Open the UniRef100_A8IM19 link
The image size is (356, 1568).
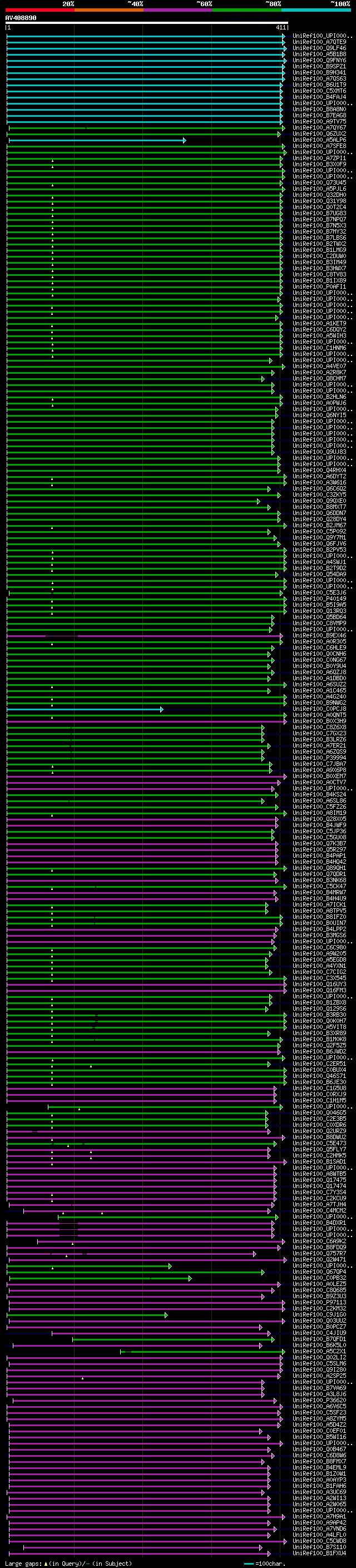coord(319,813)
